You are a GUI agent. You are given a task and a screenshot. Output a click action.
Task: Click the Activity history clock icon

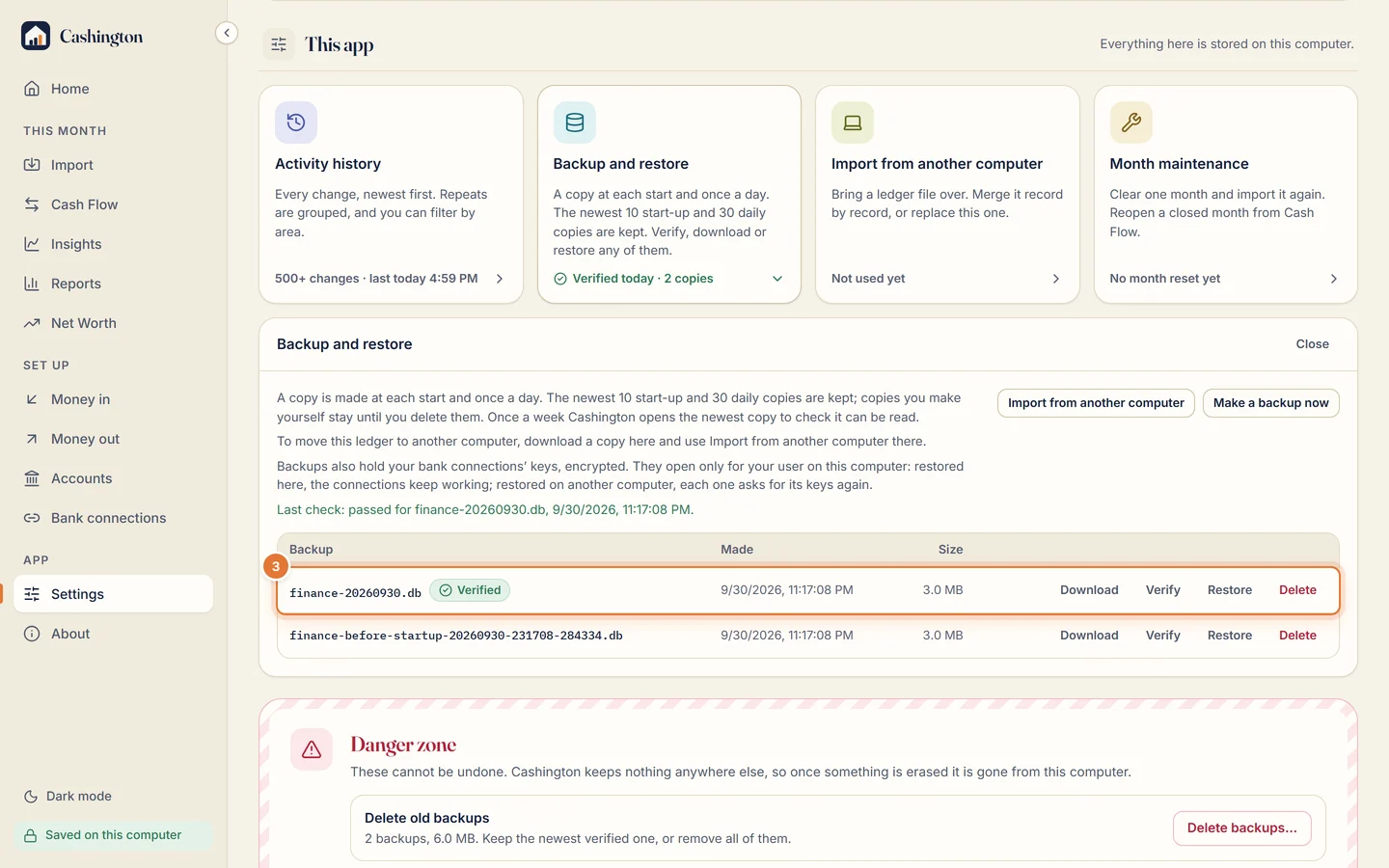pos(296,122)
